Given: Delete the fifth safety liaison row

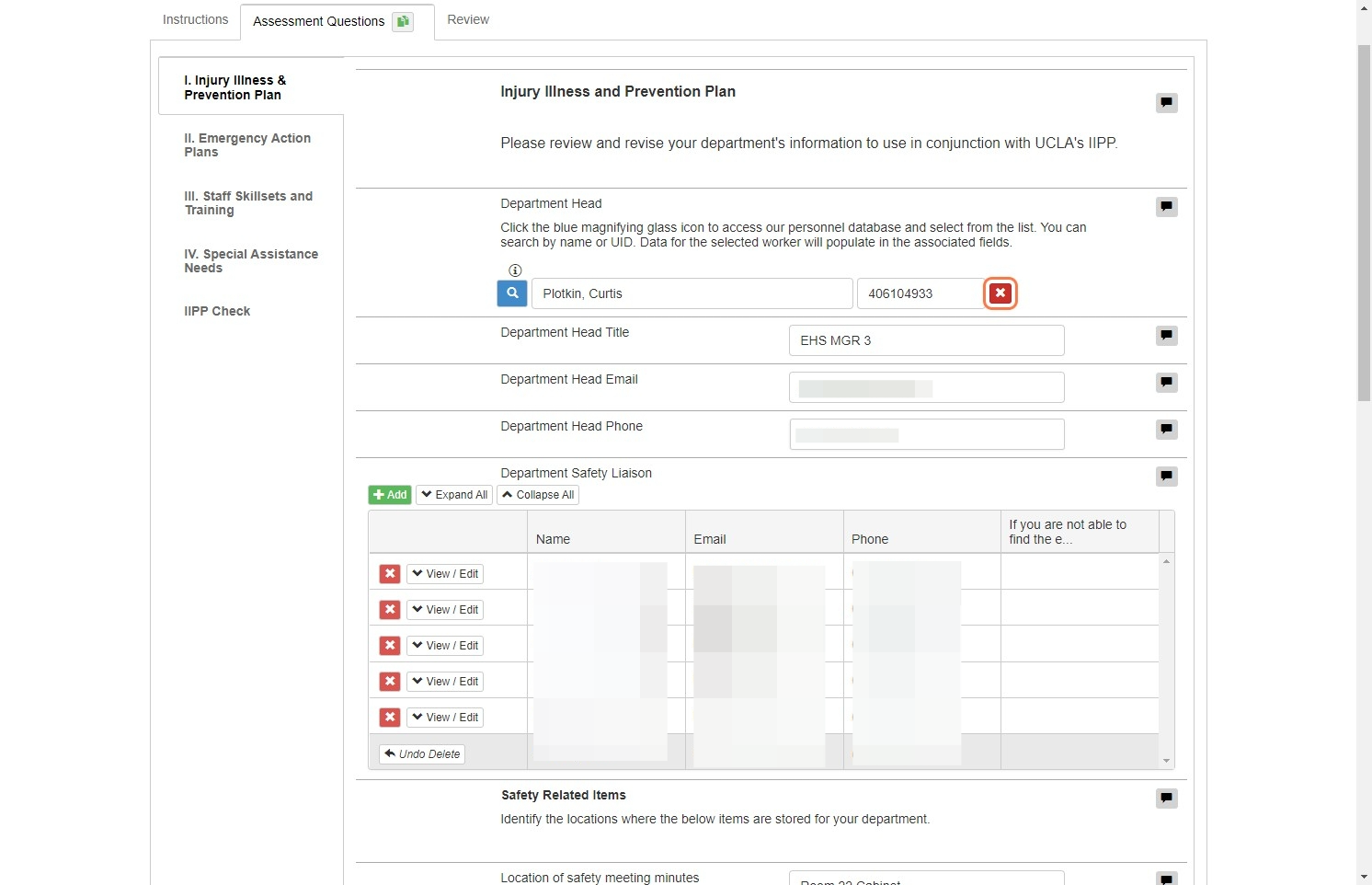Looking at the screenshot, I should pos(390,718).
